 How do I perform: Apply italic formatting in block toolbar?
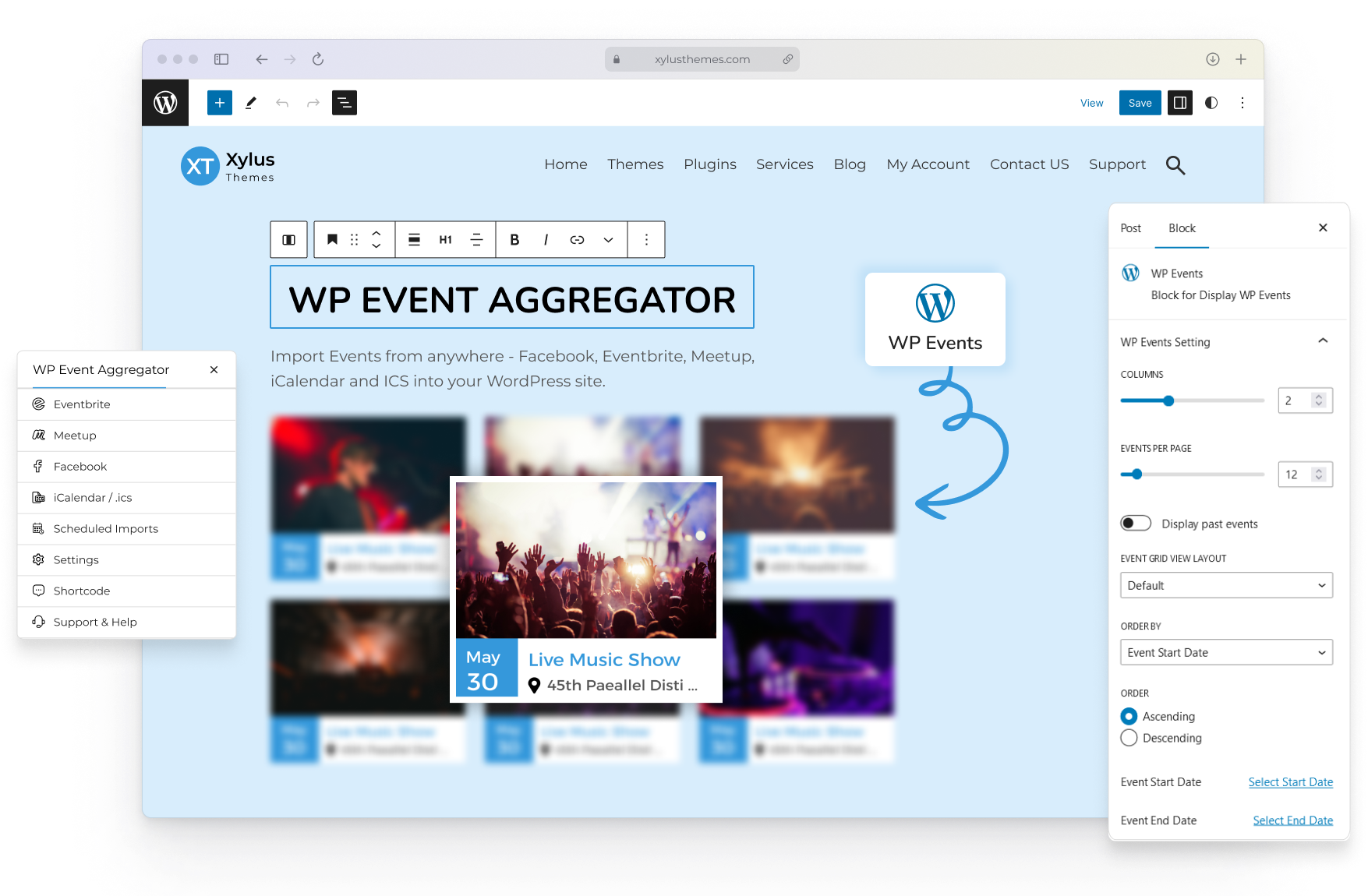pyautogui.click(x=546, y=240)
